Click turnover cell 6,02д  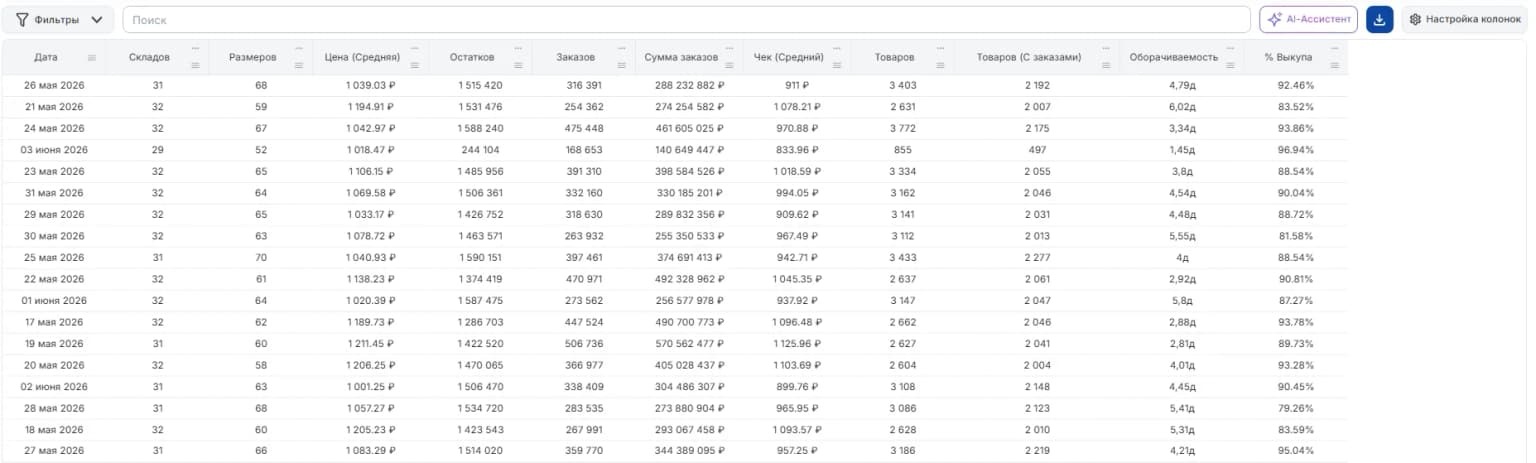pos(1182,107)
